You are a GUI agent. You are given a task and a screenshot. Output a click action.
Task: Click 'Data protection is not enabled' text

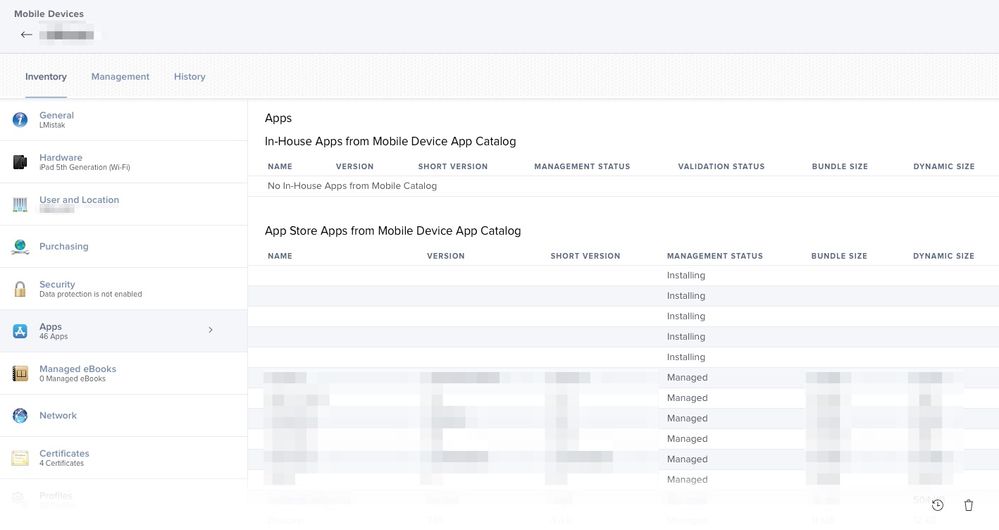pyautogui.click(x=90, y=294)
